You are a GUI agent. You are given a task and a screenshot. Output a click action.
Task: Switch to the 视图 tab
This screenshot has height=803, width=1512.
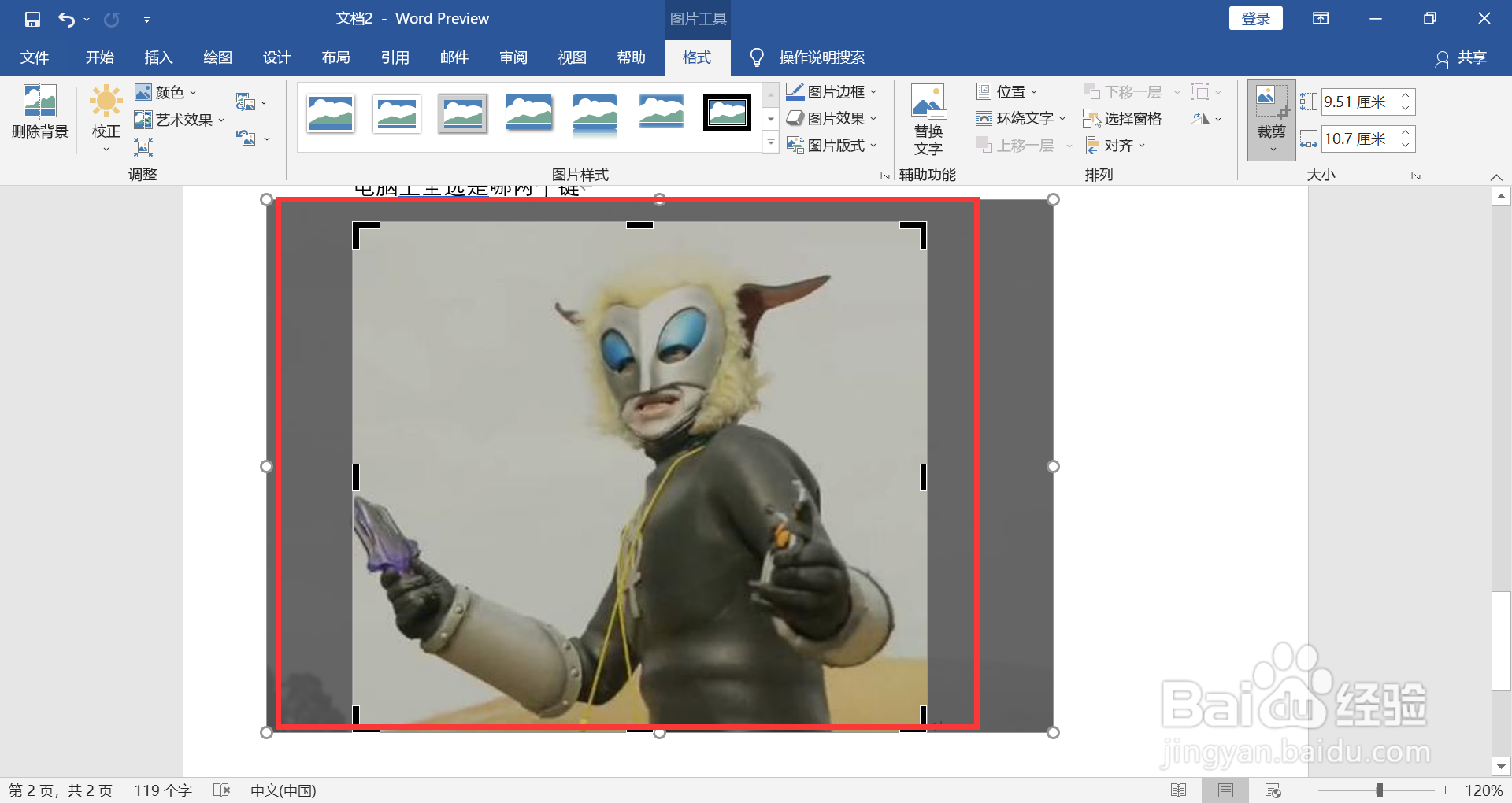click(x=573, y=57)
